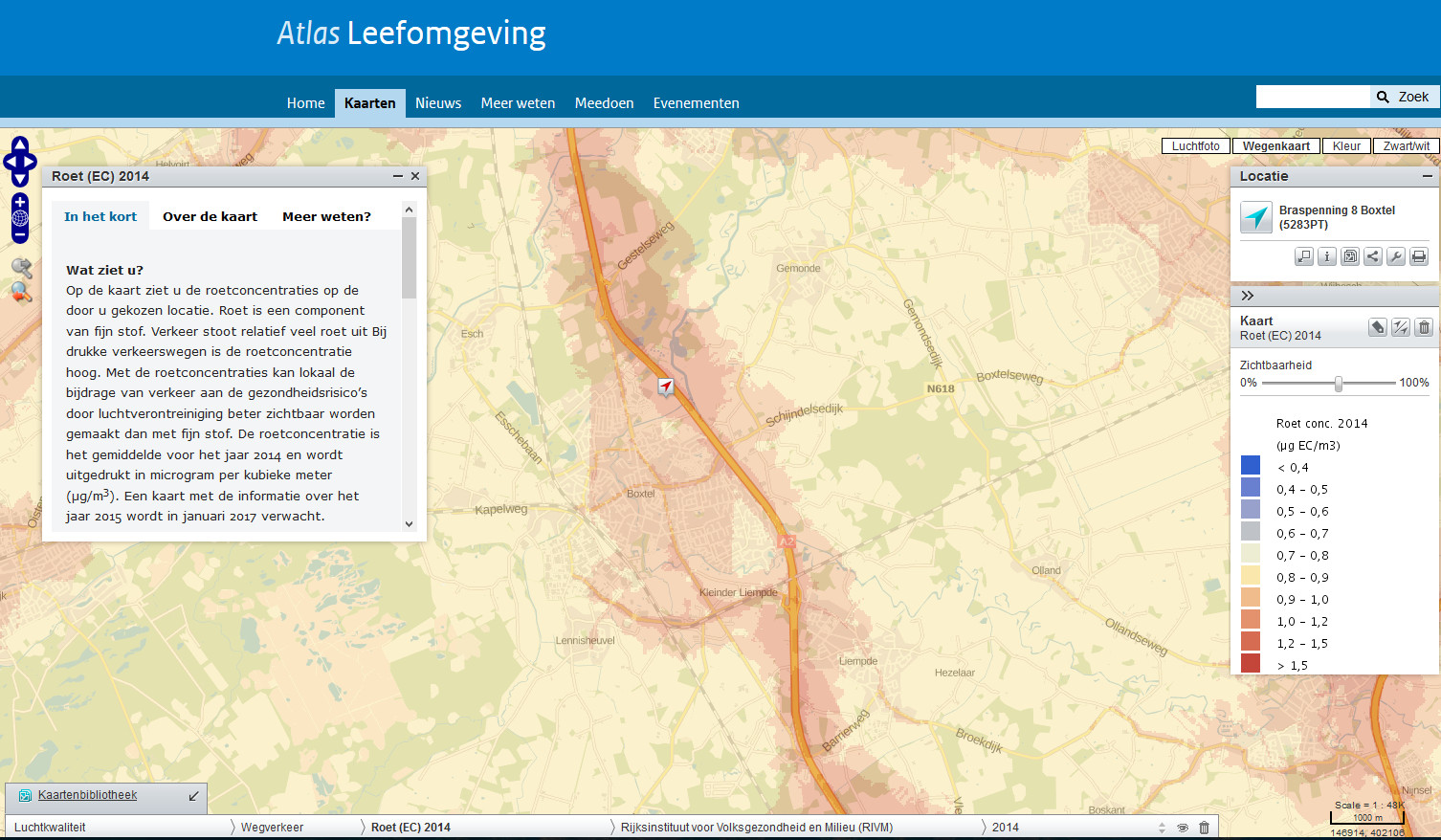
Task: Click the compare locations icon next to Kaart
Action: pyautogui.click(x=1401, y=327)
